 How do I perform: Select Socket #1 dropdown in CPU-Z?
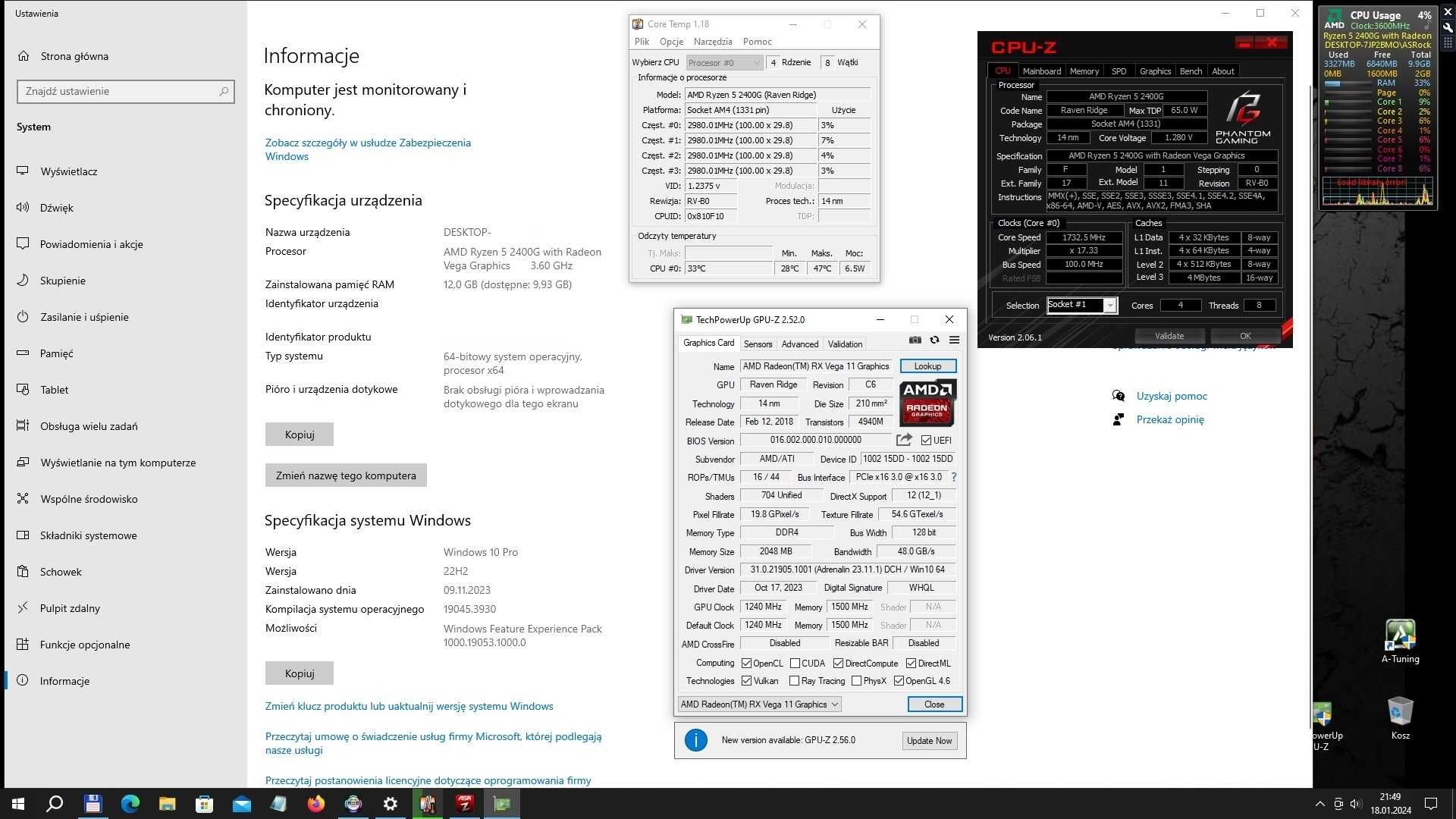[x=1080, y=305]
